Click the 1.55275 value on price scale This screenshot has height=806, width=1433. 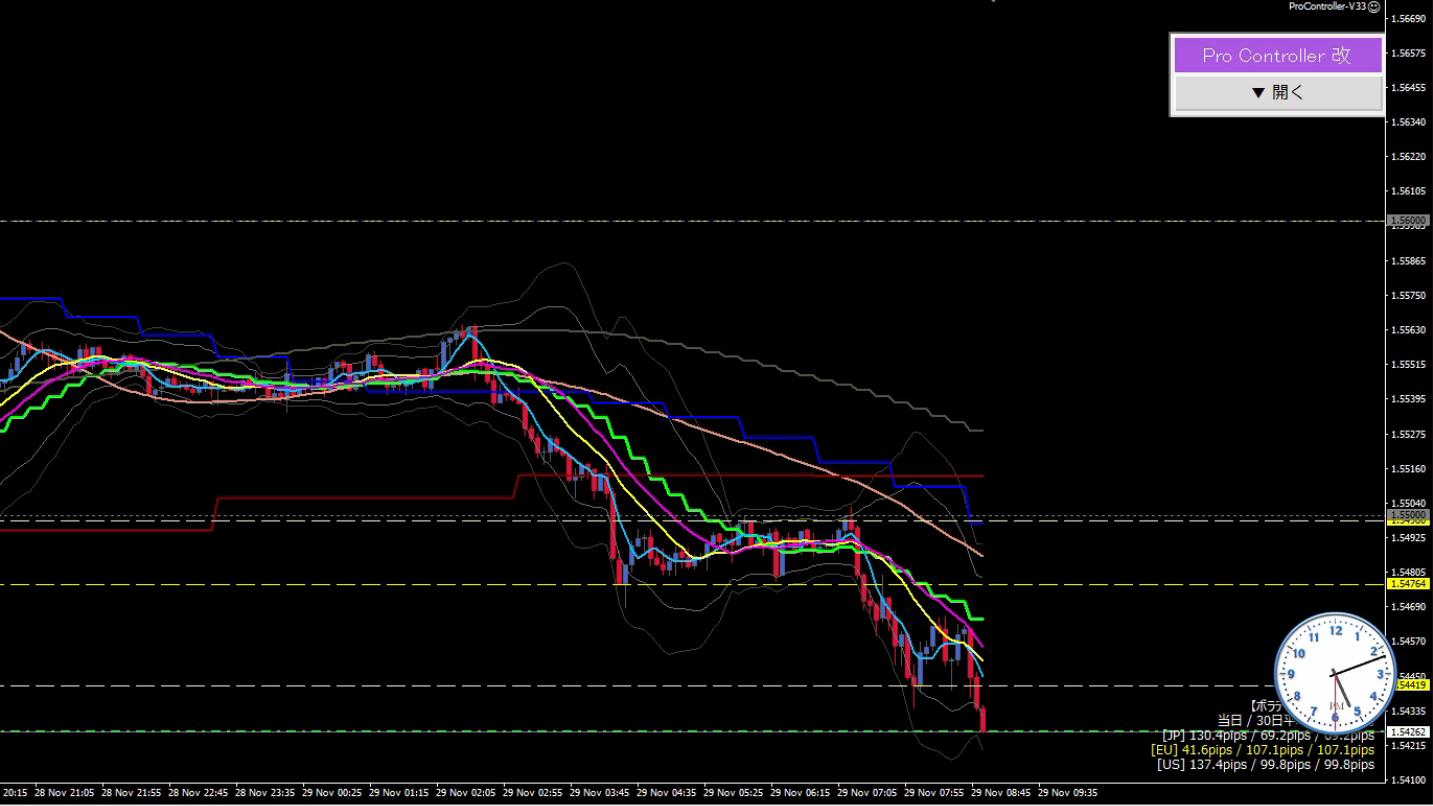pos(1408,434)
